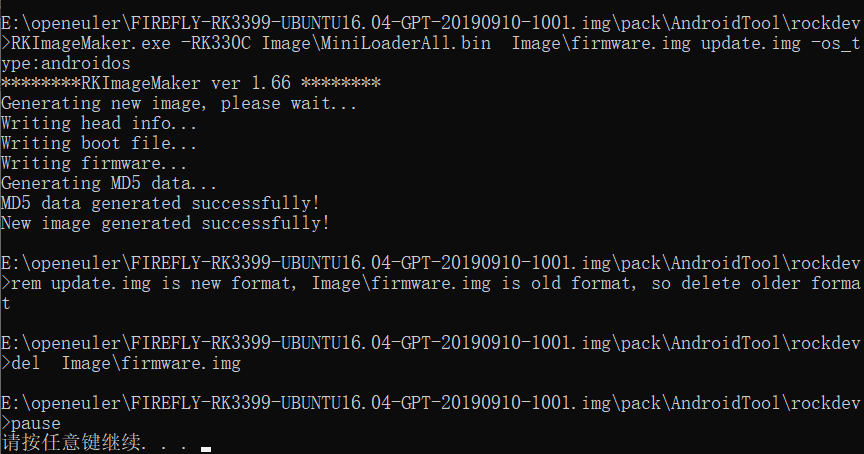Click the Chinese 'press any key' prompt
Viewport: 864px width, 454px height.
pyautogui.click(x=95, y=442)
